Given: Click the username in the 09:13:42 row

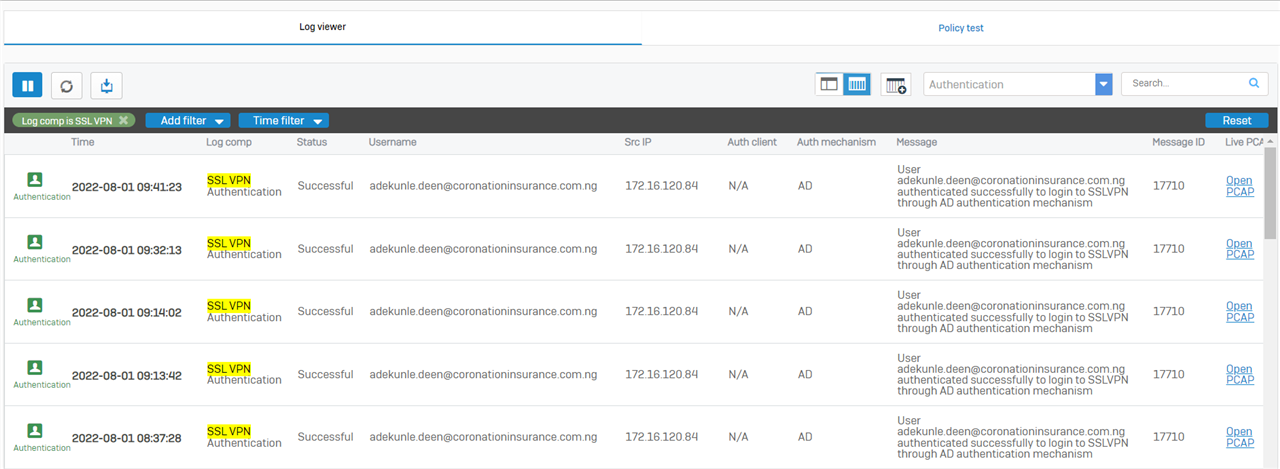Looking at the screenshot, I should [x=483, y=374].
